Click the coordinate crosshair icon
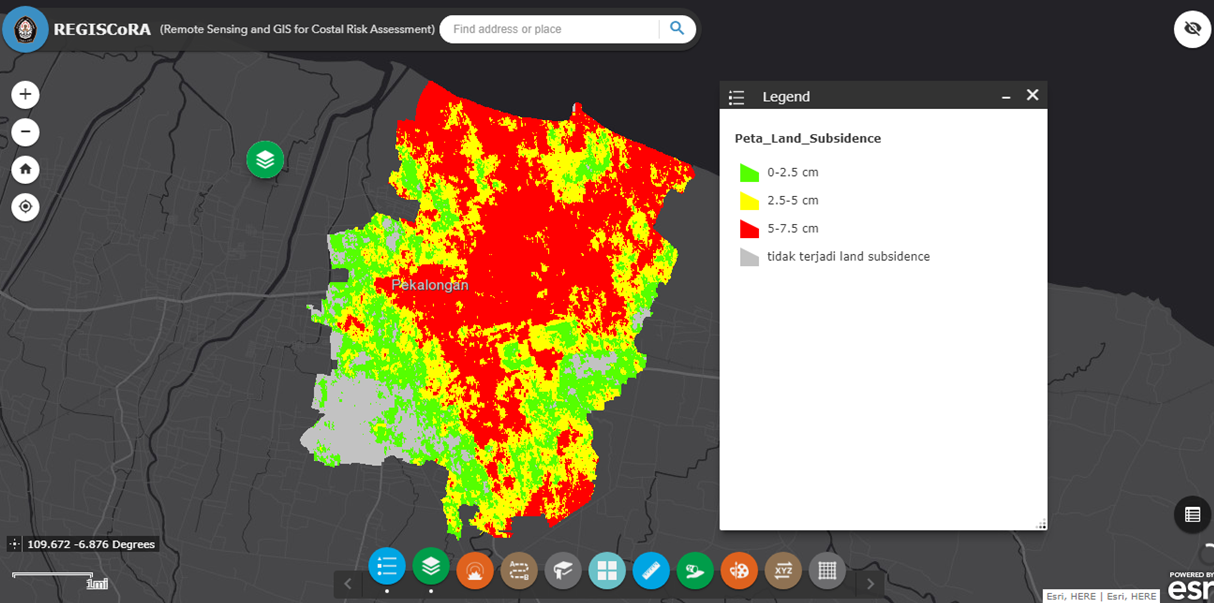 pyautogui.click(x=14, y=544)
